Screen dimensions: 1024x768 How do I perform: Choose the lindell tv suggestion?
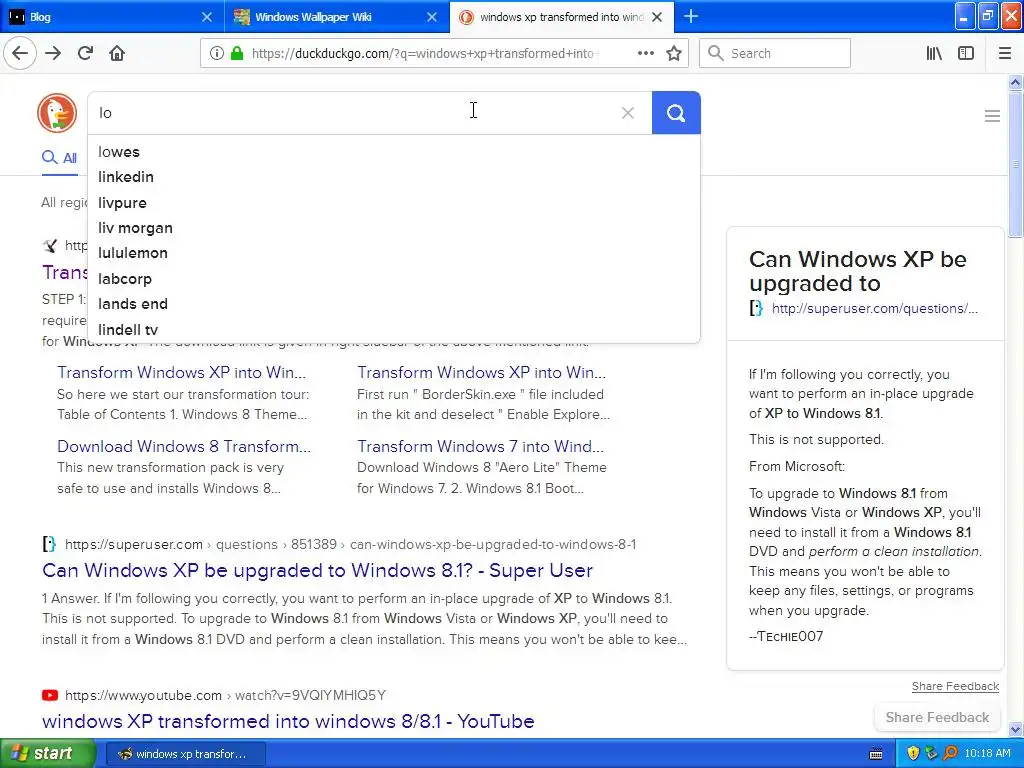pos(394,330)
